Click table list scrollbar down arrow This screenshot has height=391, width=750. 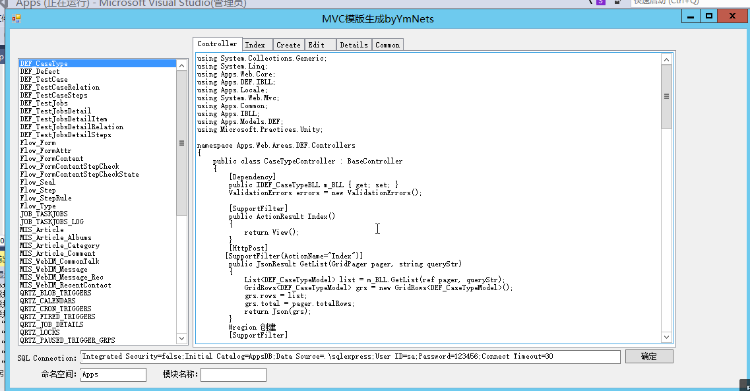point(182,338)
